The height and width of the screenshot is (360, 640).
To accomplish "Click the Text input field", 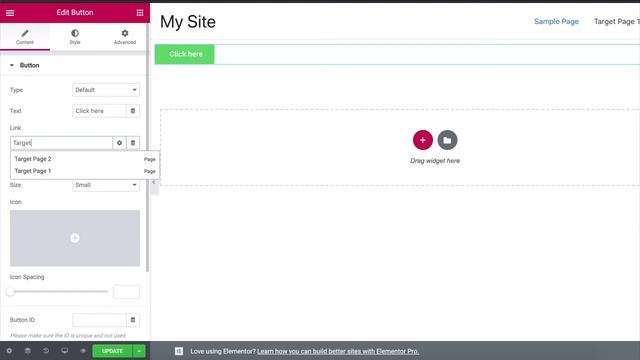I will [99, 111].
